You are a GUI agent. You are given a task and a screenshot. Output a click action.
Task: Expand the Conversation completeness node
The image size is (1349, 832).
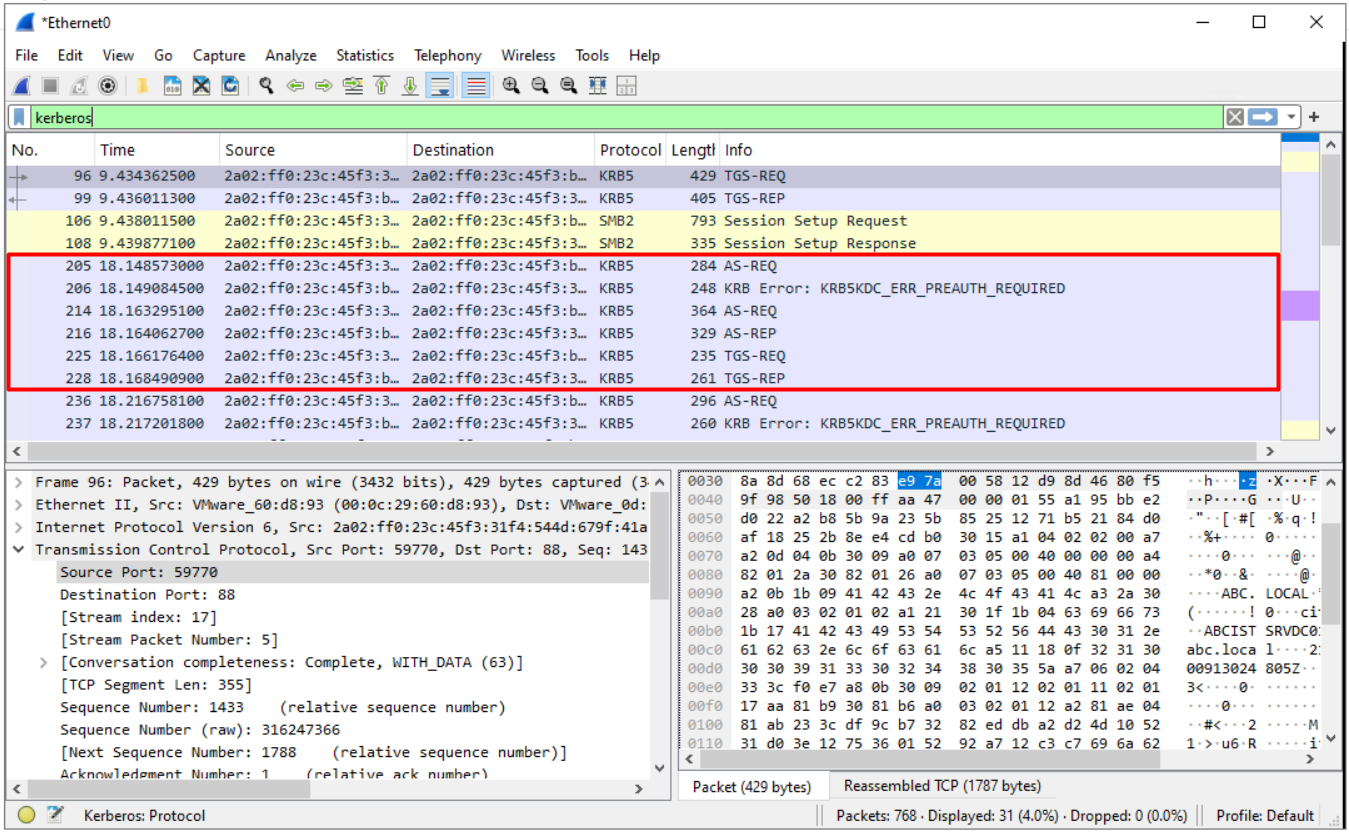click(x=43, y=662)
